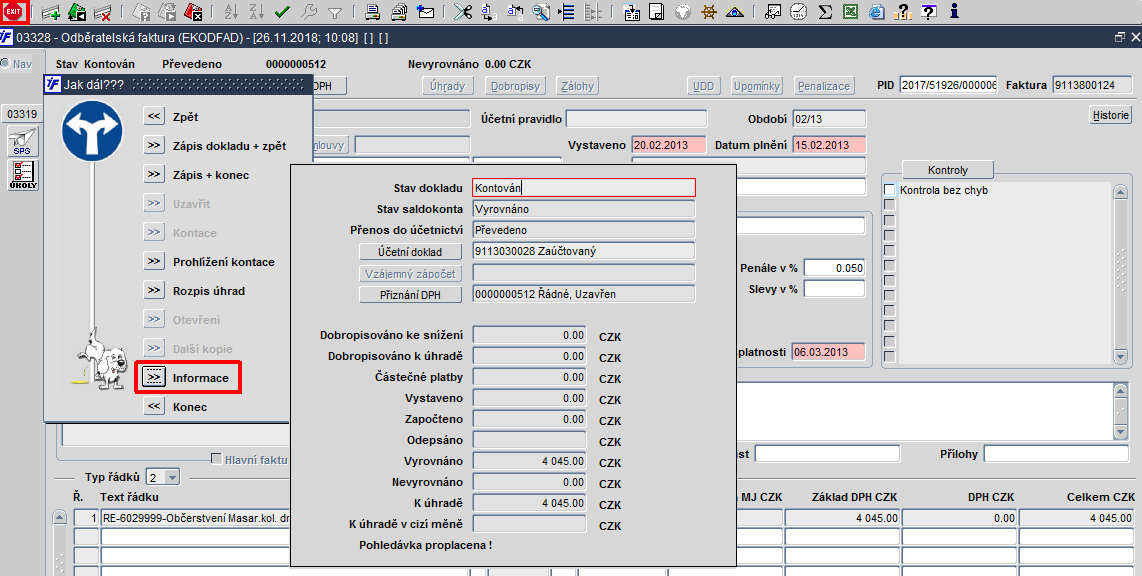Click the Upomínky button

(x=757, y=86)
